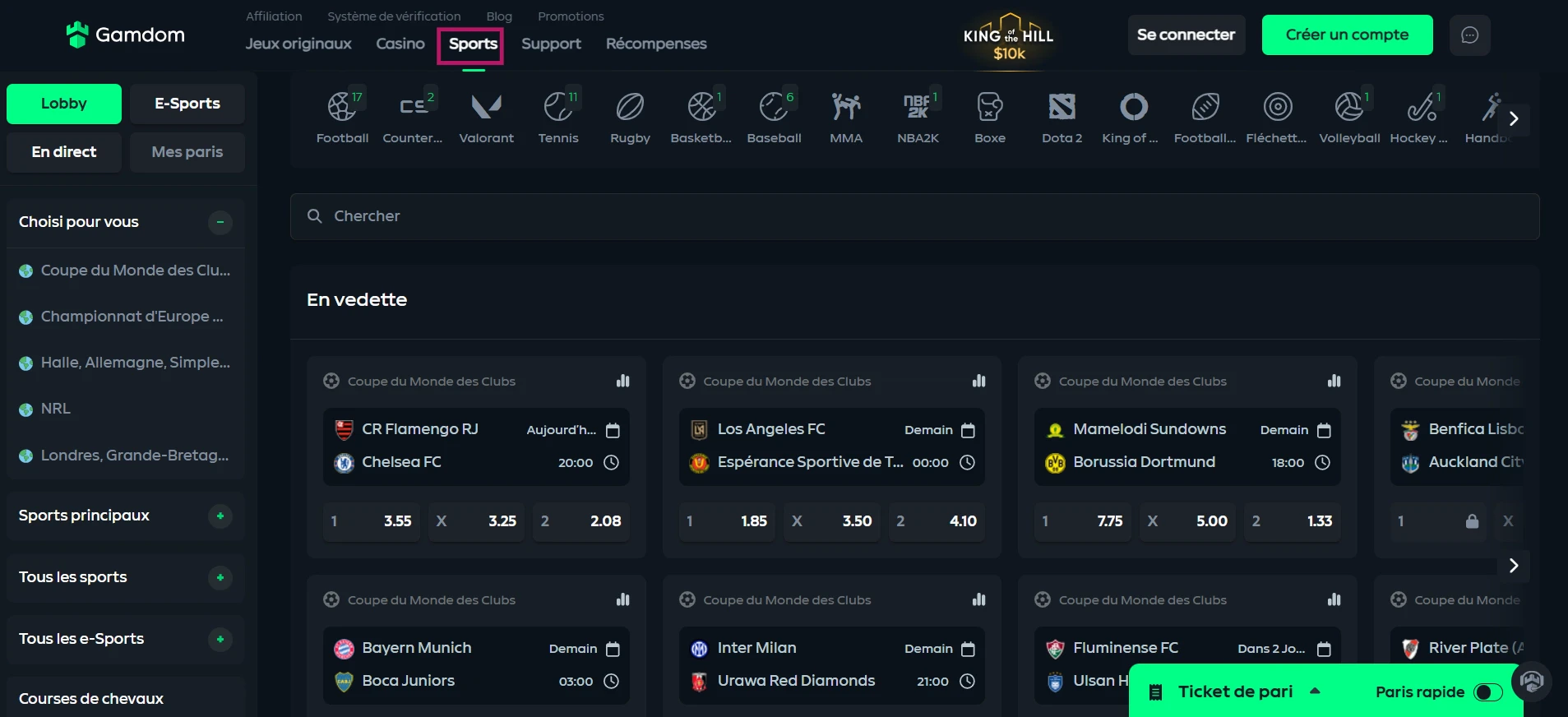Select the Rugby icon

[x=630, y=117]
